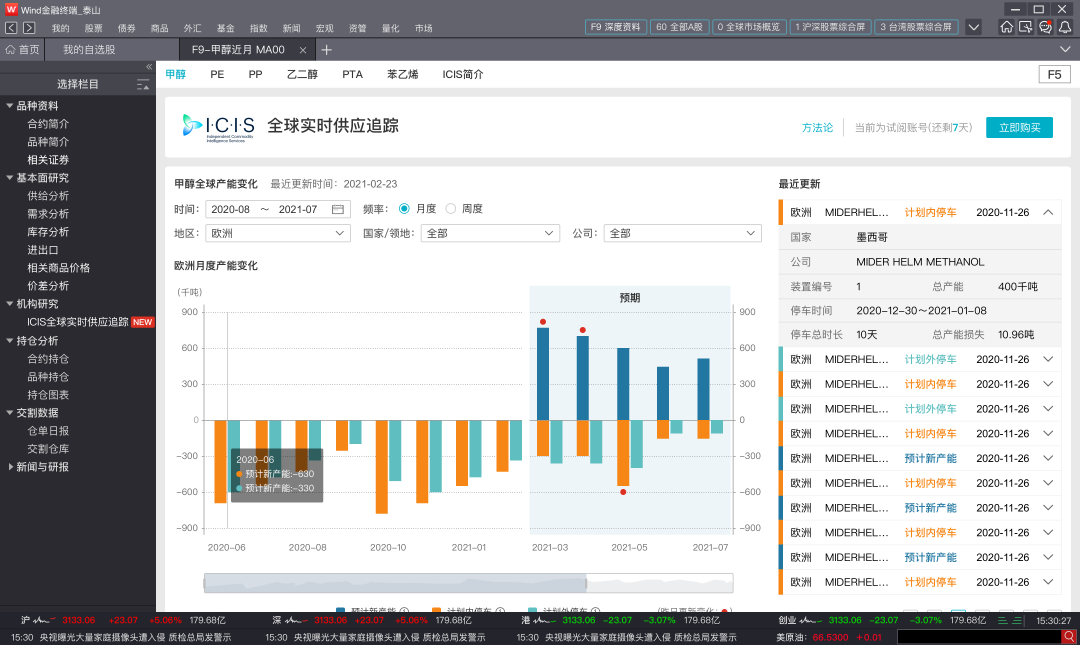Open ICIS全球实时供应追踪 sidebar item
The height and width of the screenshot is (645, 1080).
click(x=77, y=322)
